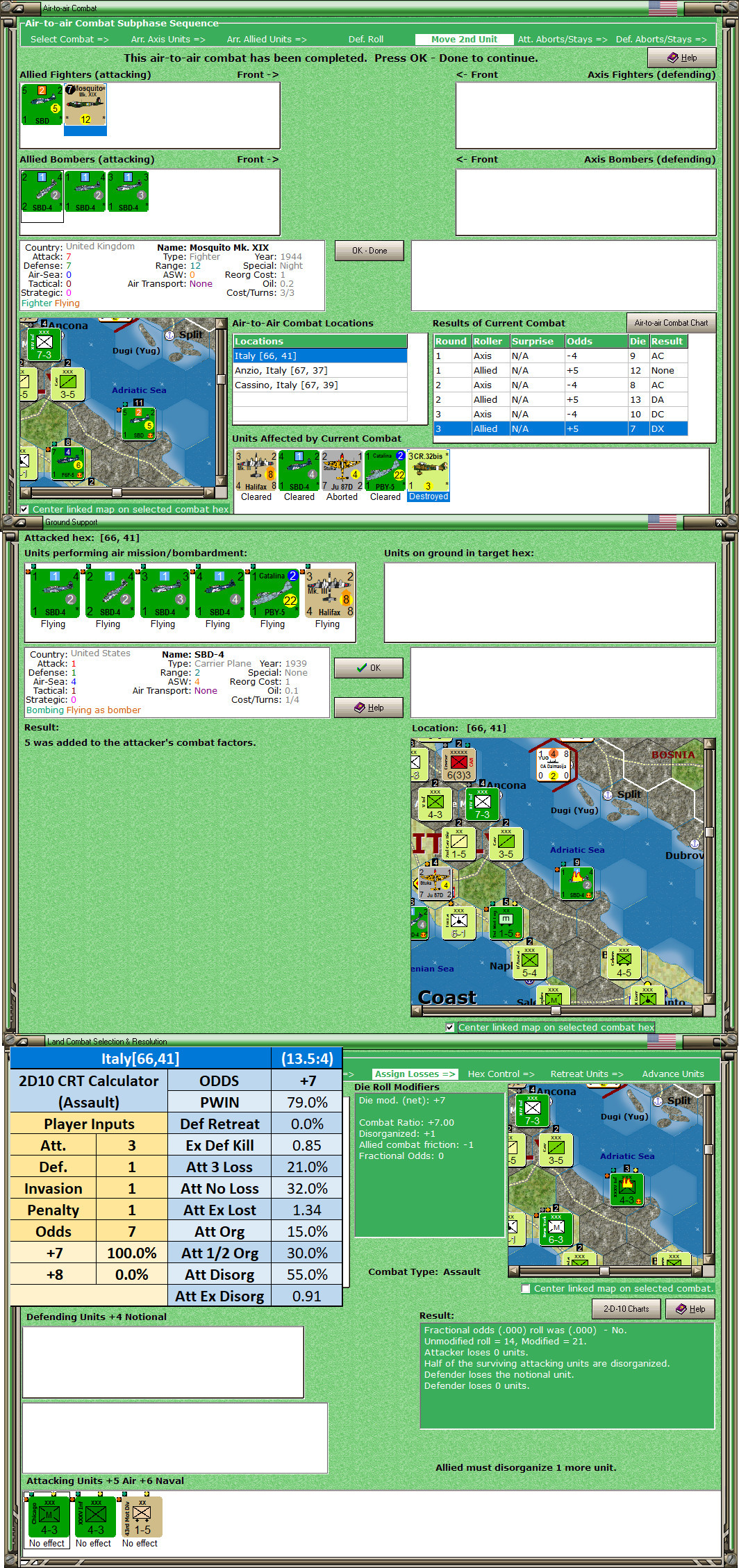This screenshot has height=1568, width=739.
Task: Untick Center linked map in Air-to-air Combat
Action: (24, 509)
